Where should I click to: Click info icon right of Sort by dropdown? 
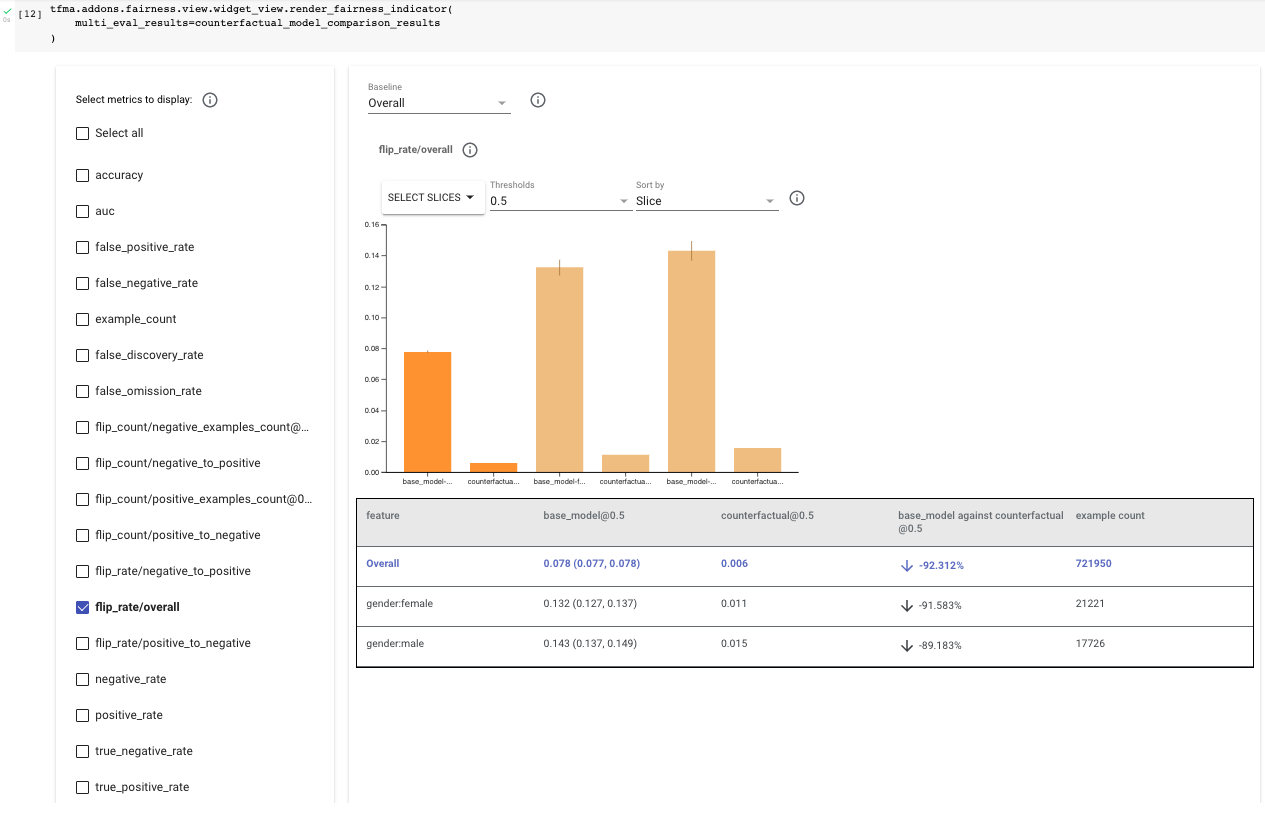point(797,198)
